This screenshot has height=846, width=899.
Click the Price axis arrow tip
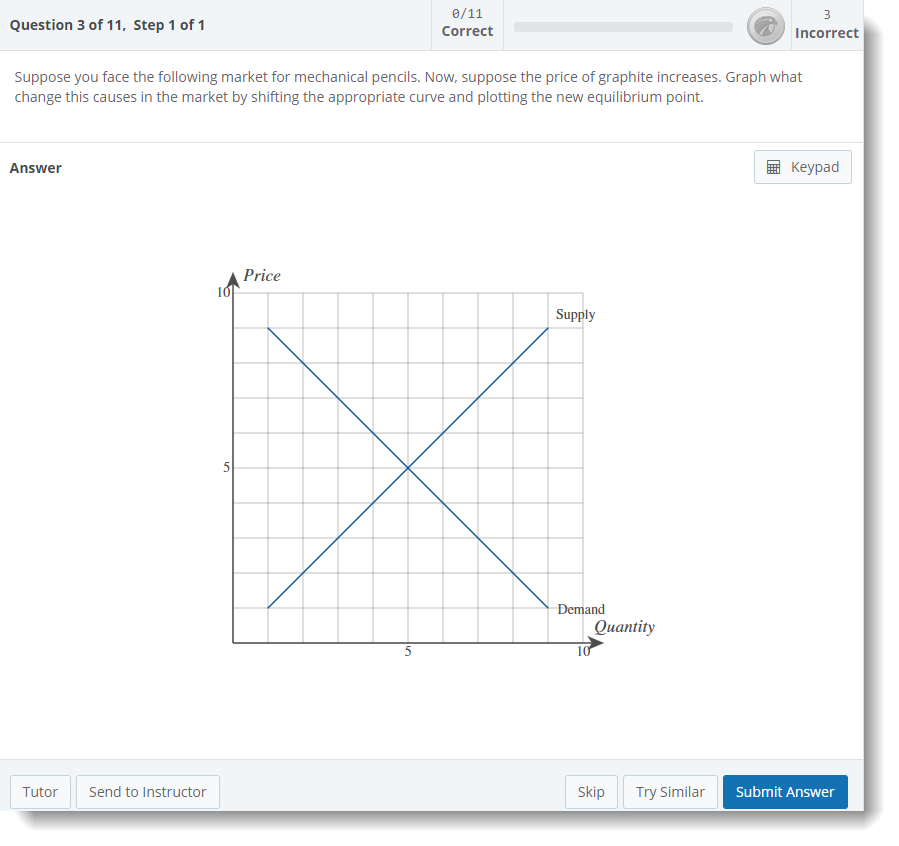point(233,275)
